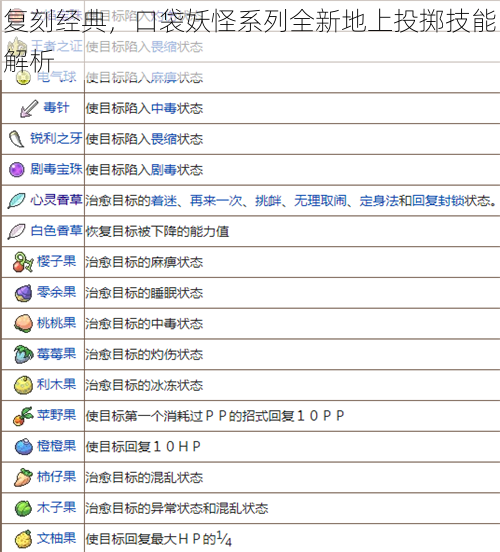Click text 恢复目标被下降的能力值
500x552 pixels.
[157, 231]
